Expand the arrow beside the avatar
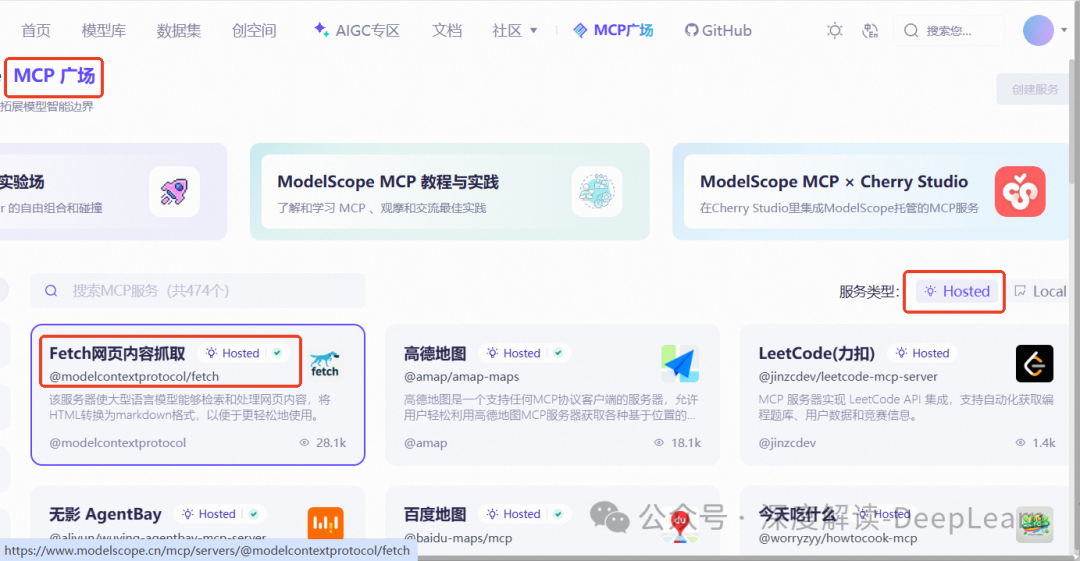 click(x=1064, y=30)
